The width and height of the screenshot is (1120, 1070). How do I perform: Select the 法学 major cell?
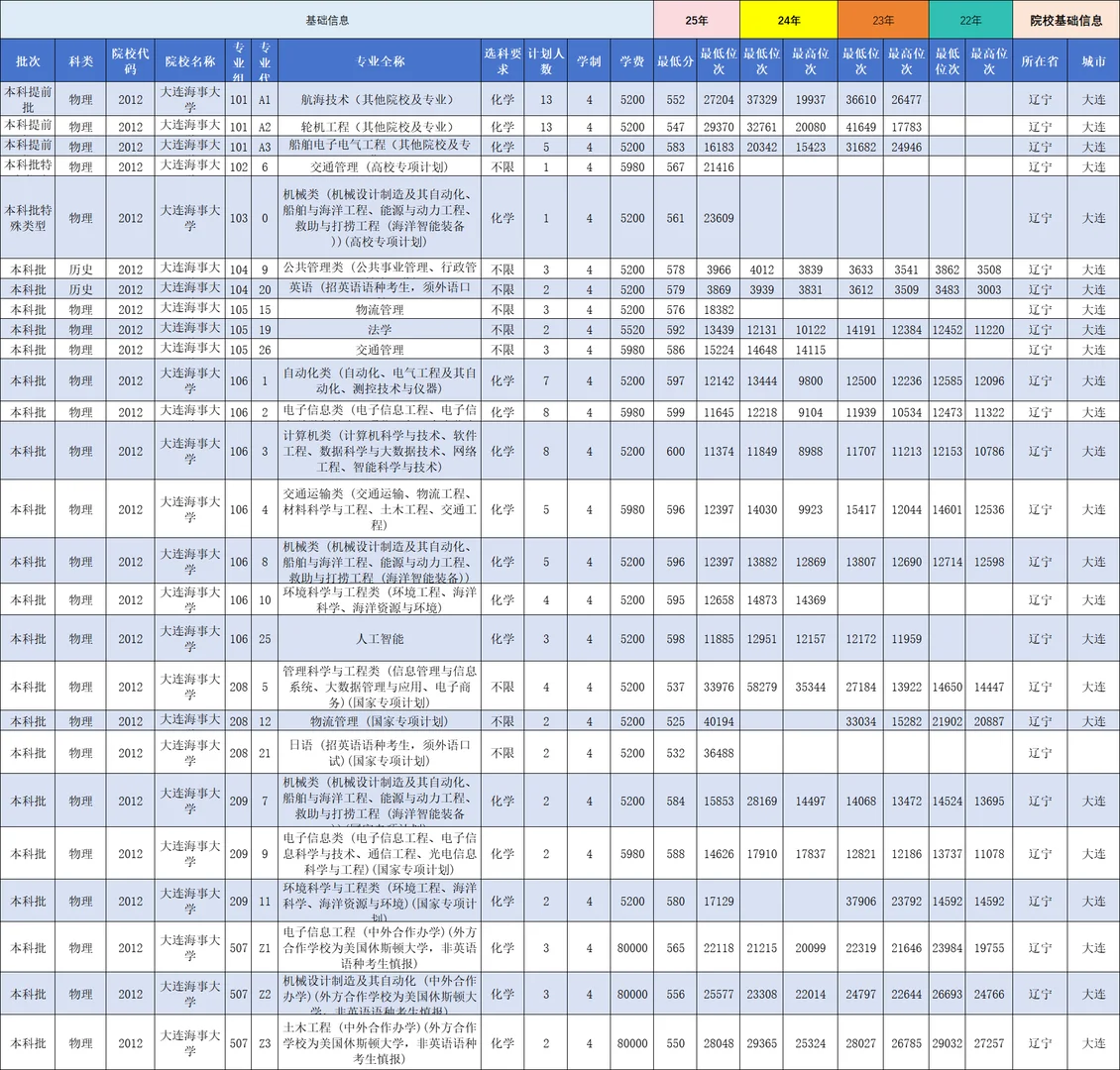(x=380, y=329)
